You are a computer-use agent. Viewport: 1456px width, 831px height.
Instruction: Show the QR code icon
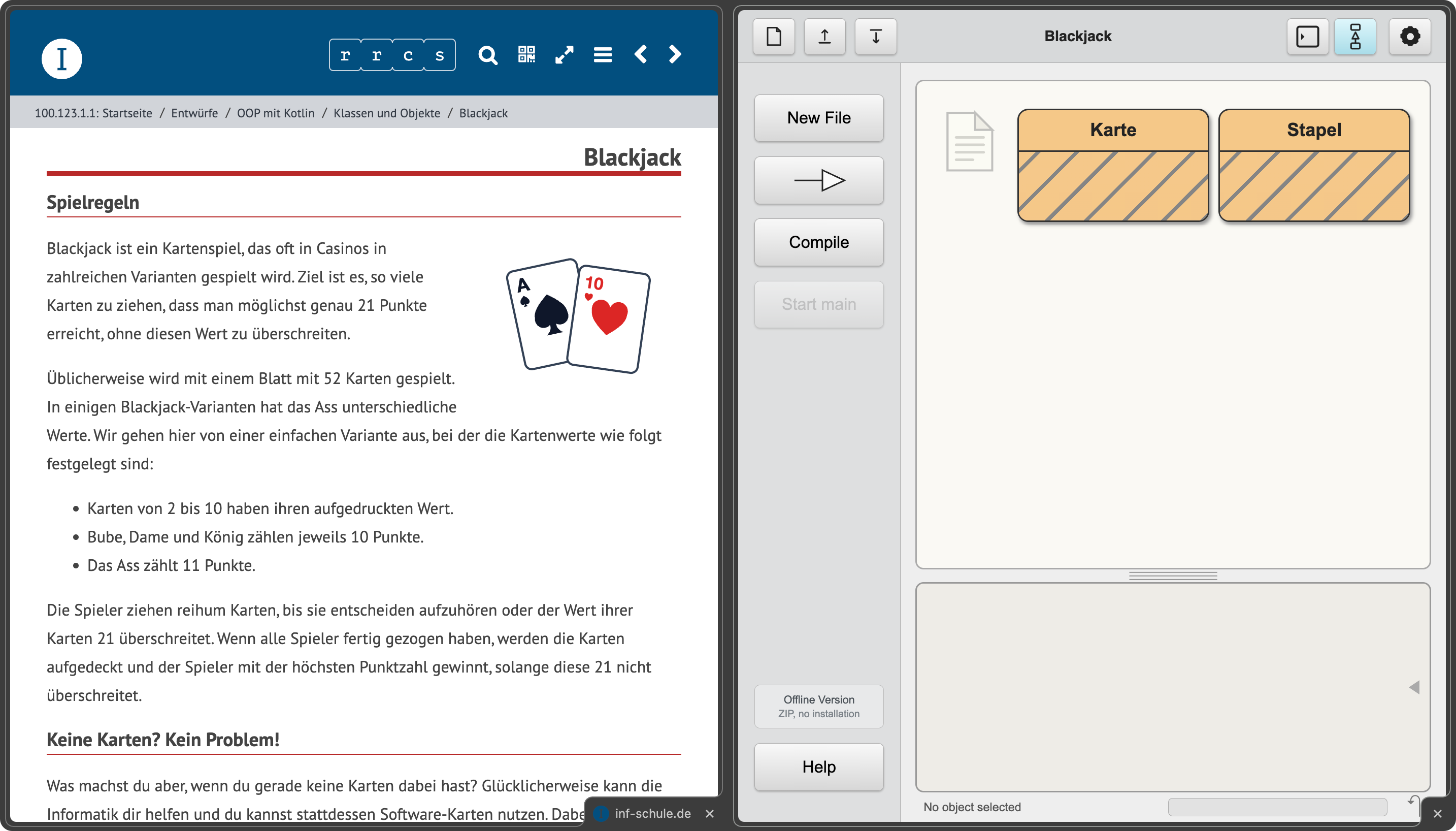coord(526,55)
